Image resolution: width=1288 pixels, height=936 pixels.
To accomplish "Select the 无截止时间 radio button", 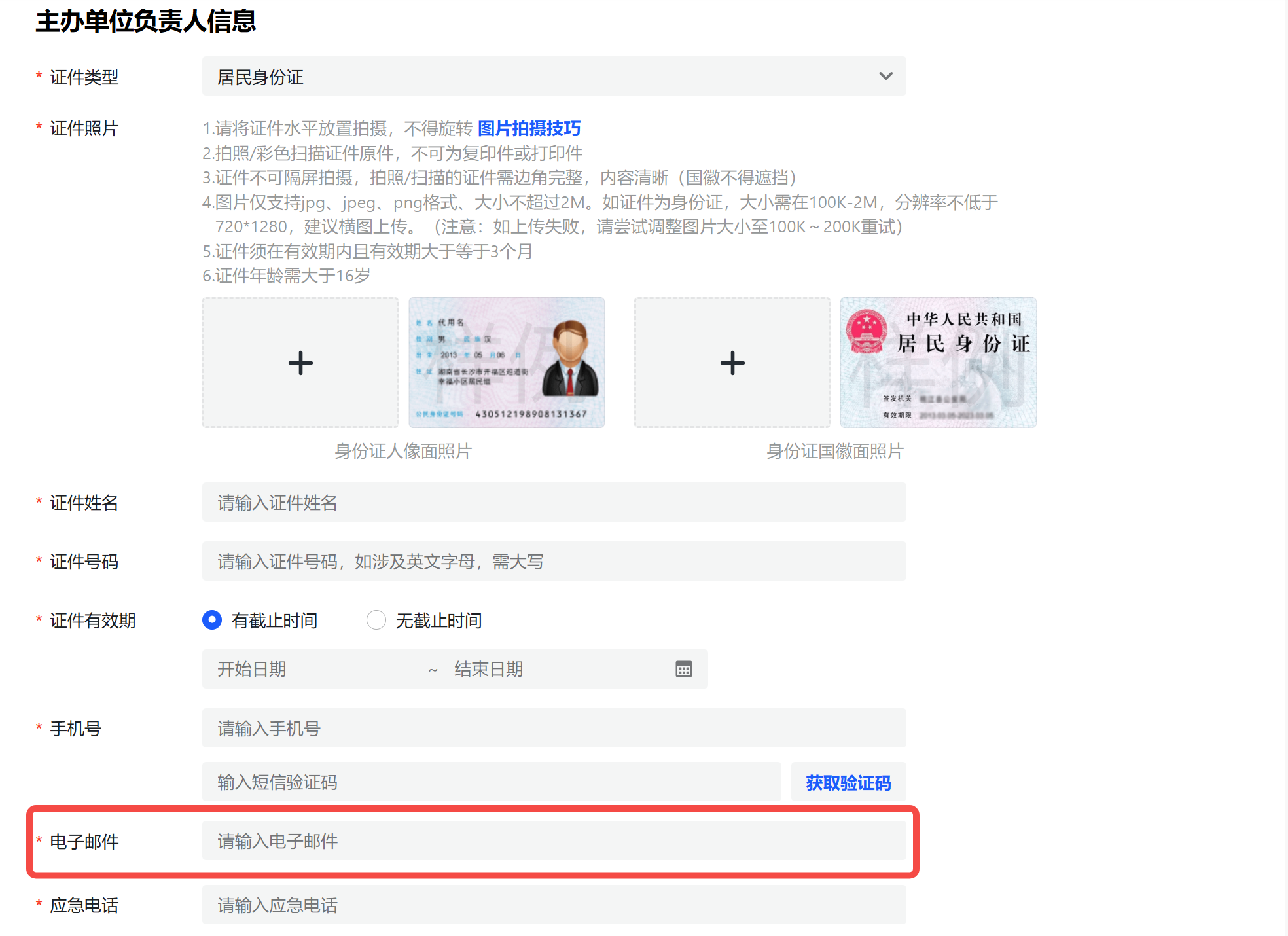I will click(376, 620).
